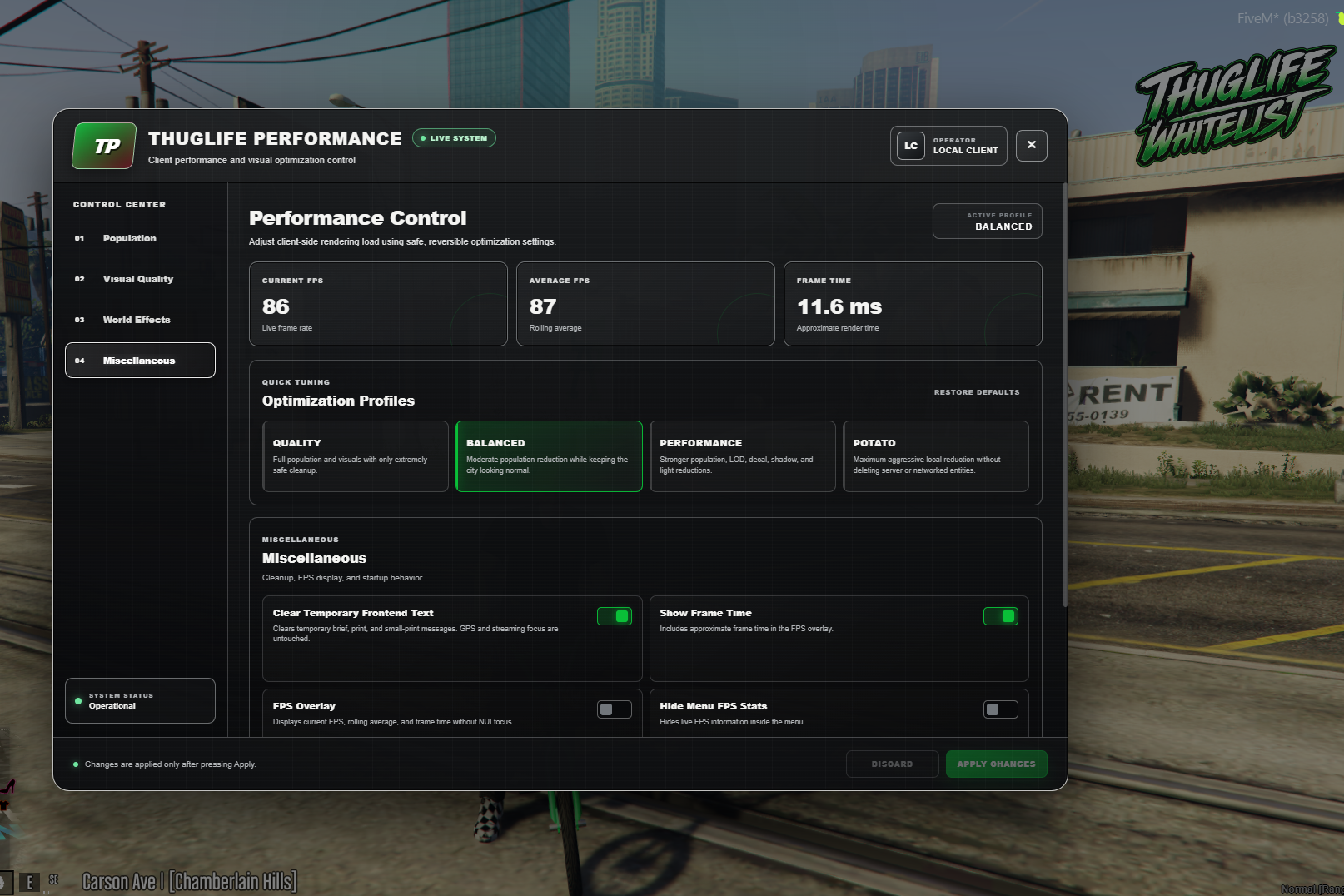Select the Potato optimization profile
This screenshot has width=1344, height=896.
[936, 456]
